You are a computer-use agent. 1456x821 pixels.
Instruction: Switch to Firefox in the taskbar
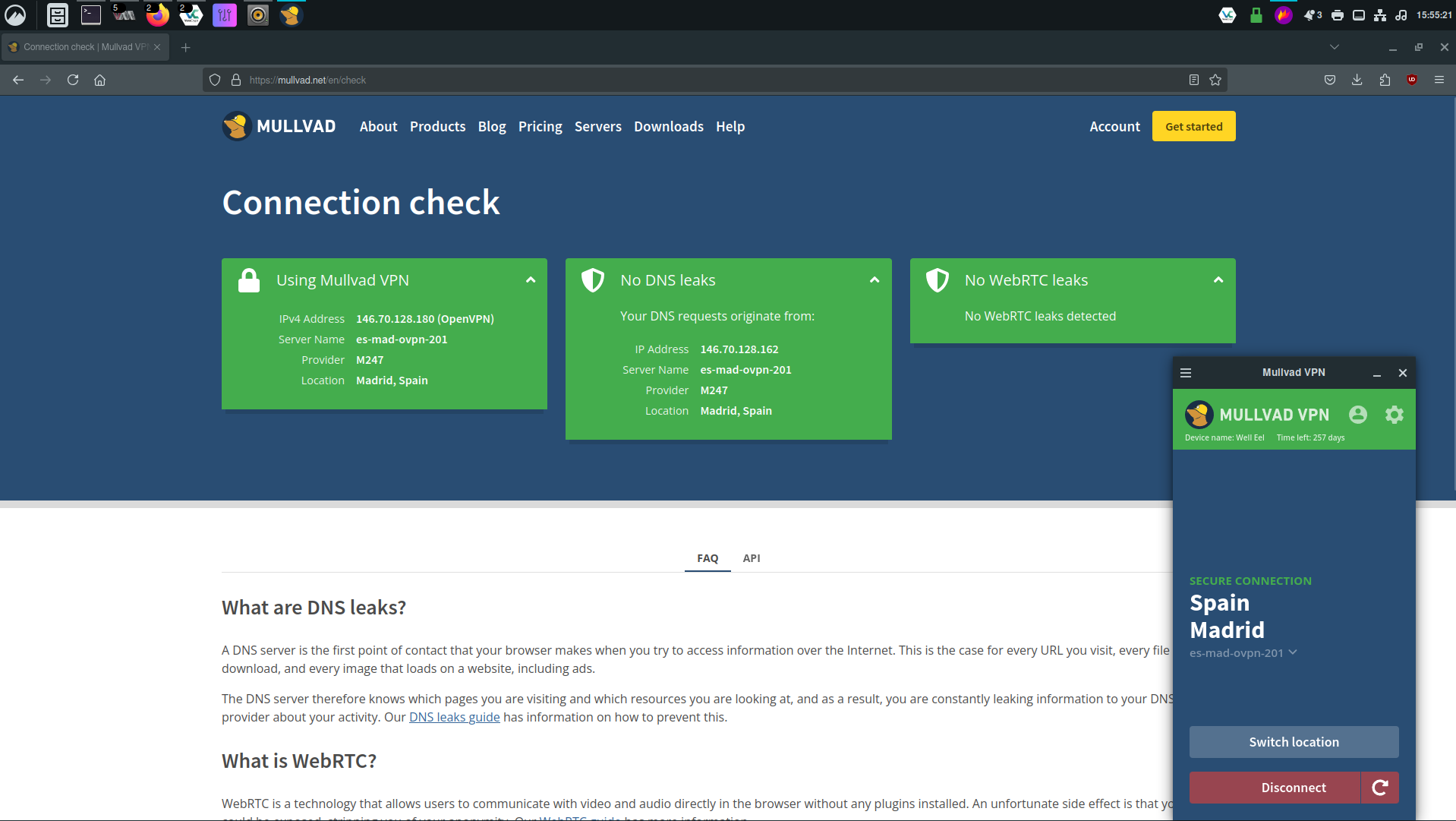click(158, 14)
